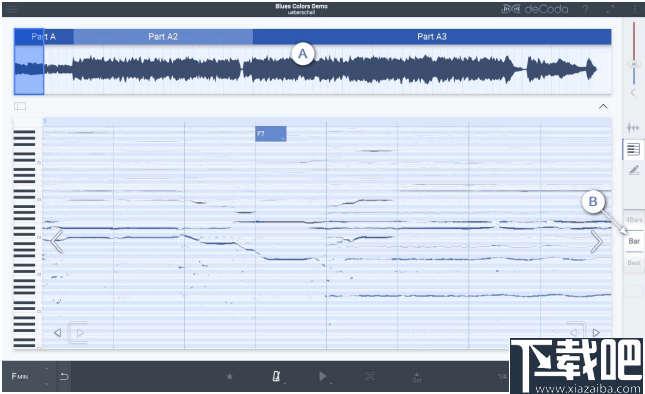
Task: Switch to the waveform view mode
Action: pos(633,128)
